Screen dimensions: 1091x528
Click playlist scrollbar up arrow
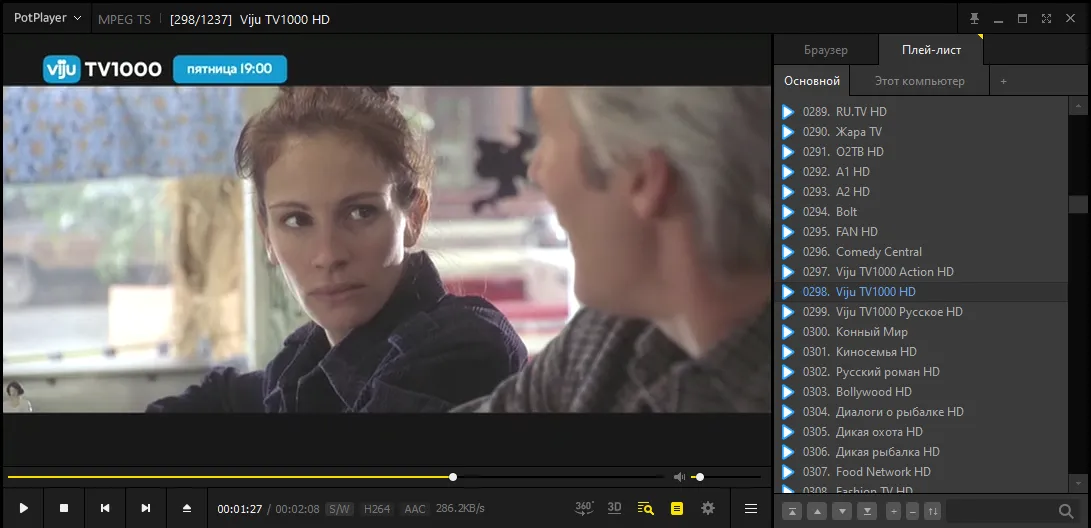(1078, 106)
